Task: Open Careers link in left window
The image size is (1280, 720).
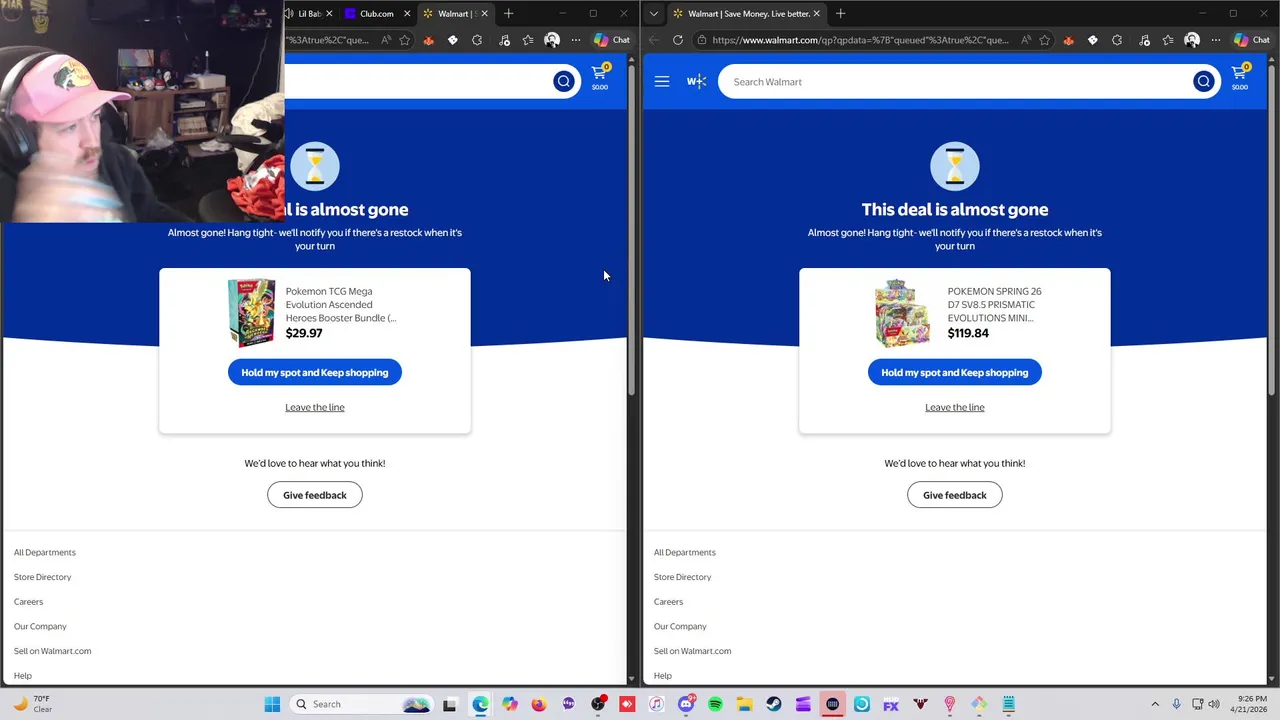Action: coord(28,602)
